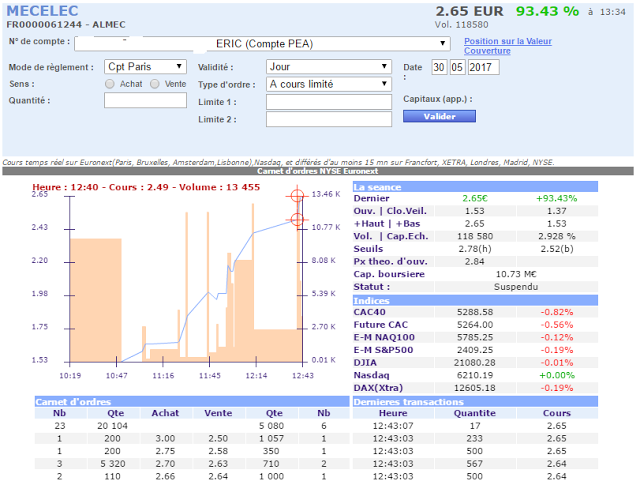Image resolution: width=640 pixels, height=481 pixels.
Task: Click the upper red crosshair chart marker
Action: click(297, 196)
